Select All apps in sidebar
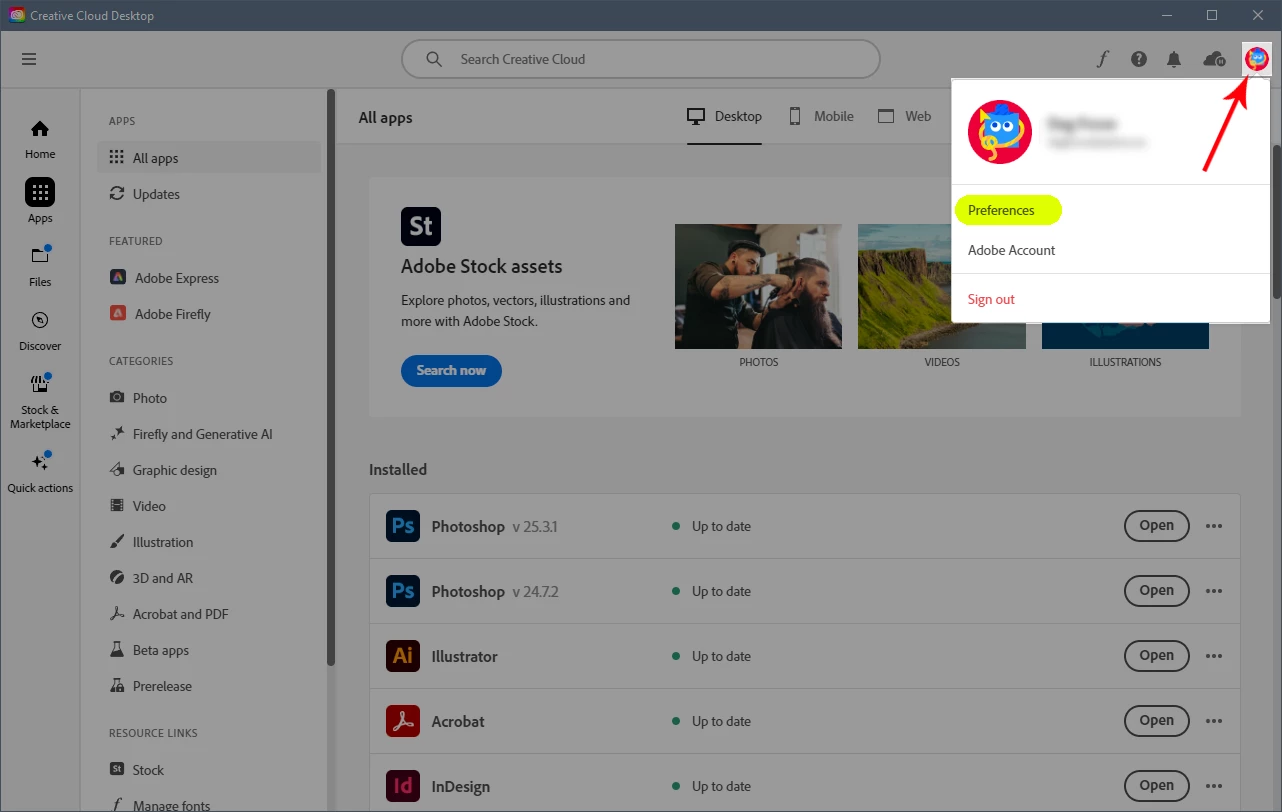 pos(209,158)
